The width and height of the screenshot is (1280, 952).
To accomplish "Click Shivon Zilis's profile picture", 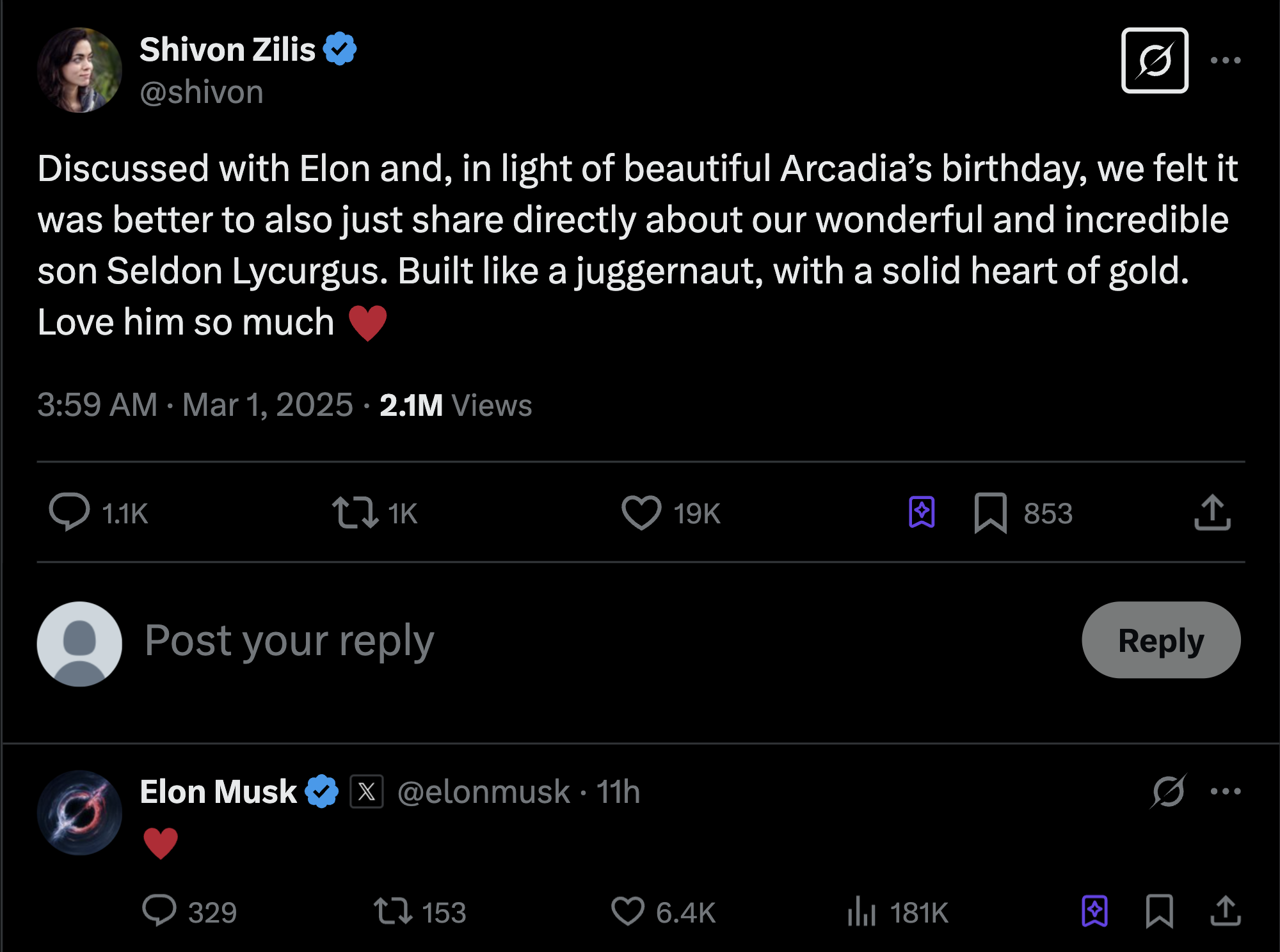I will pos(79,70).
